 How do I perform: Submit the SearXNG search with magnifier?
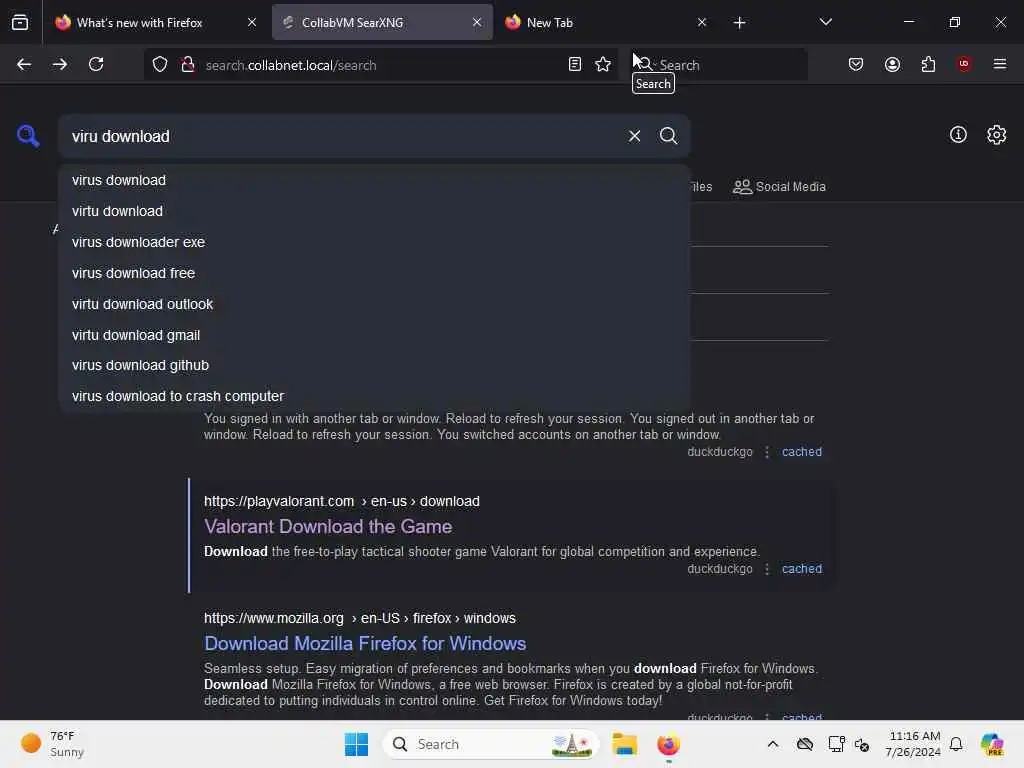(668, 136)
